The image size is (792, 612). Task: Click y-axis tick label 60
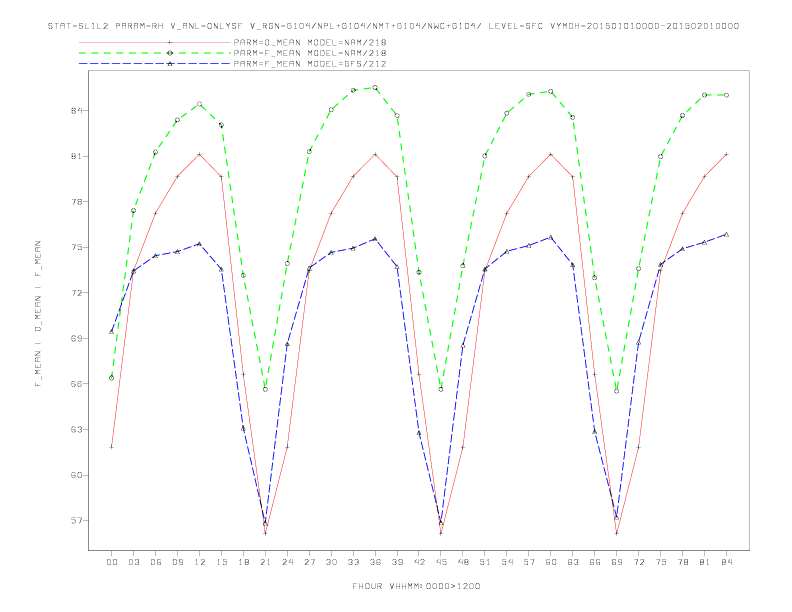tap(77, 475)
